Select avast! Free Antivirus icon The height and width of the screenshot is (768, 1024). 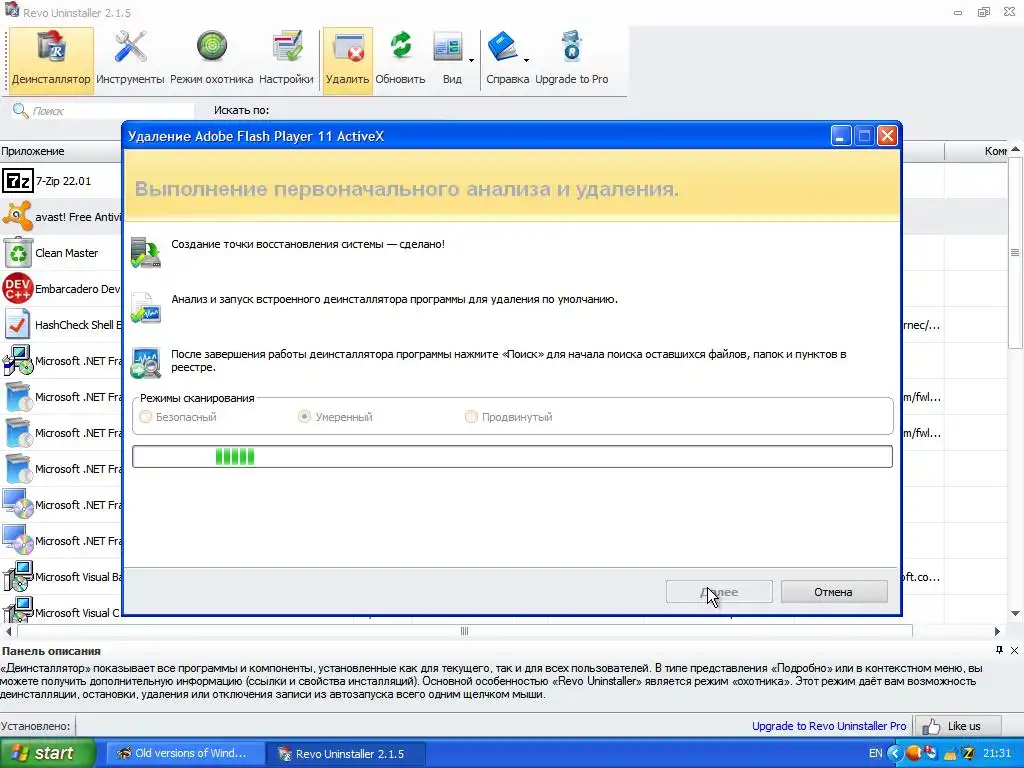point(18,216)
